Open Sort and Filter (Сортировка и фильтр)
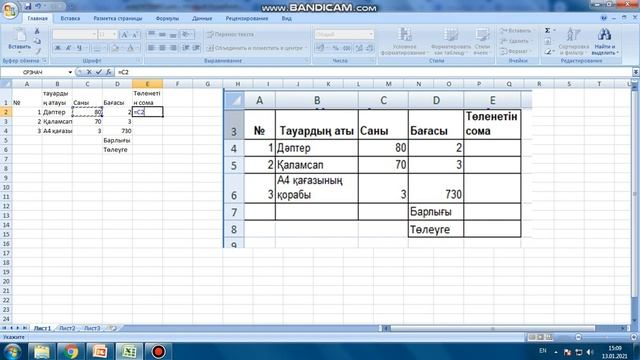The width and height of the screenshot is (640, 360). tap(573, 41)
